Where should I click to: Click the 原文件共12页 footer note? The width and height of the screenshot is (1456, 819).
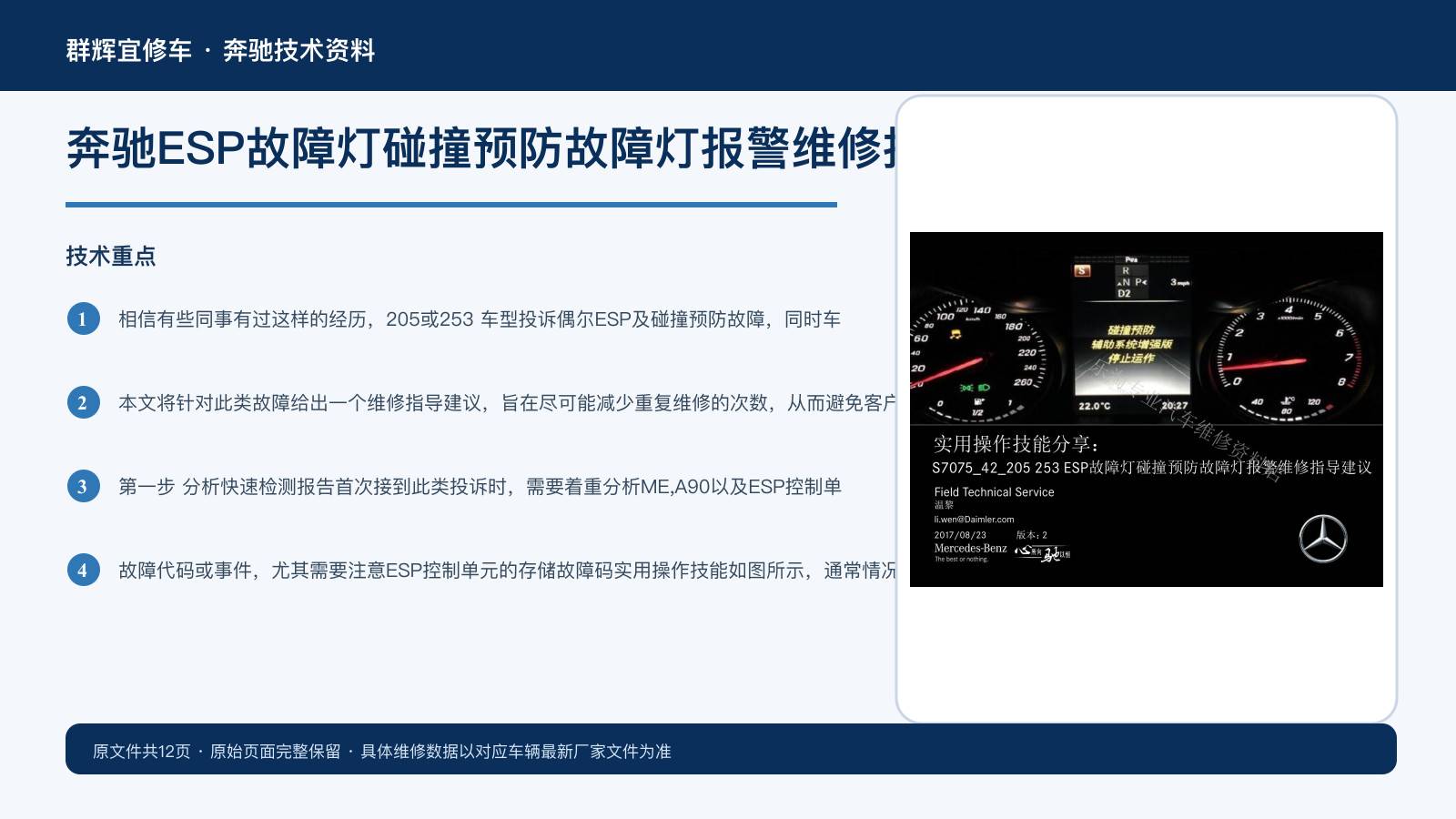coord(142,752)
